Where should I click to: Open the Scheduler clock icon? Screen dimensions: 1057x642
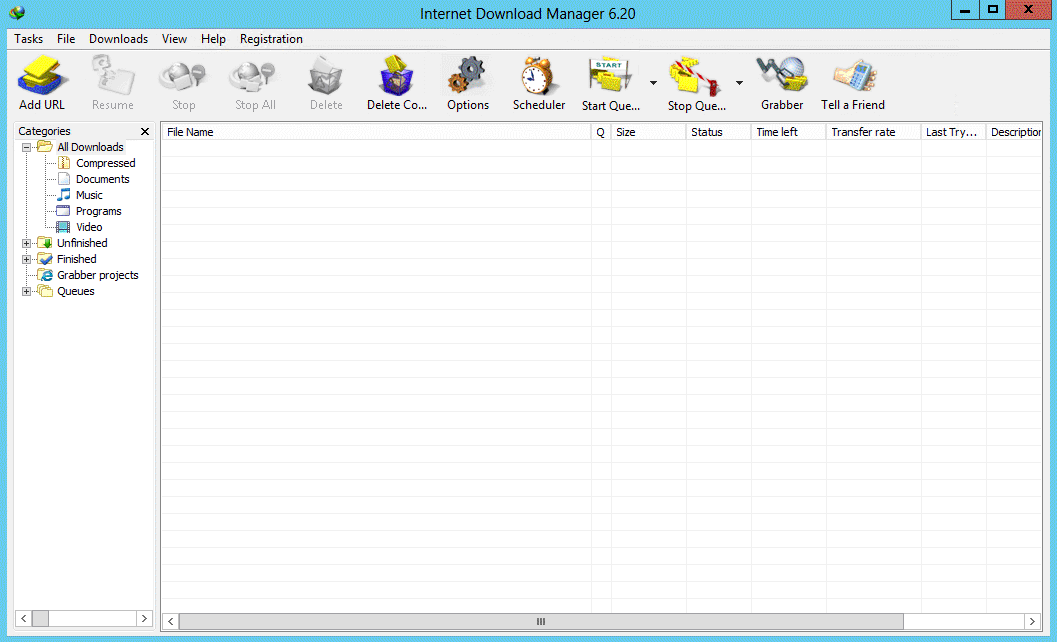click(538, 78)
